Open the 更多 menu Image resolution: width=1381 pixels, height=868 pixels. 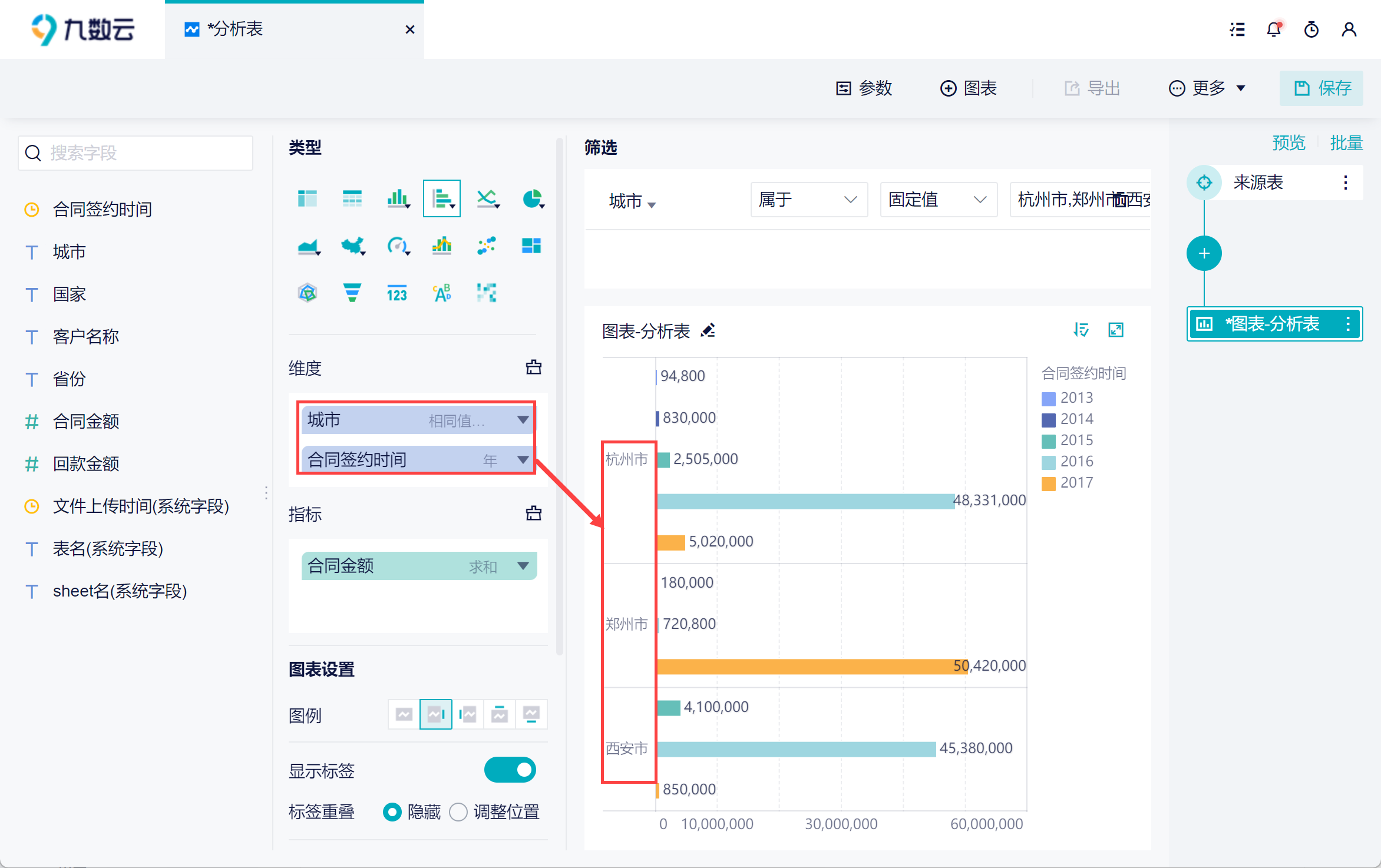click(x=1207, y=88)
